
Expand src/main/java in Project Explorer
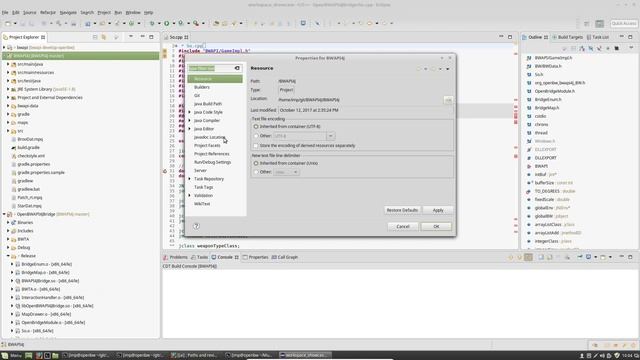[8, 64]
